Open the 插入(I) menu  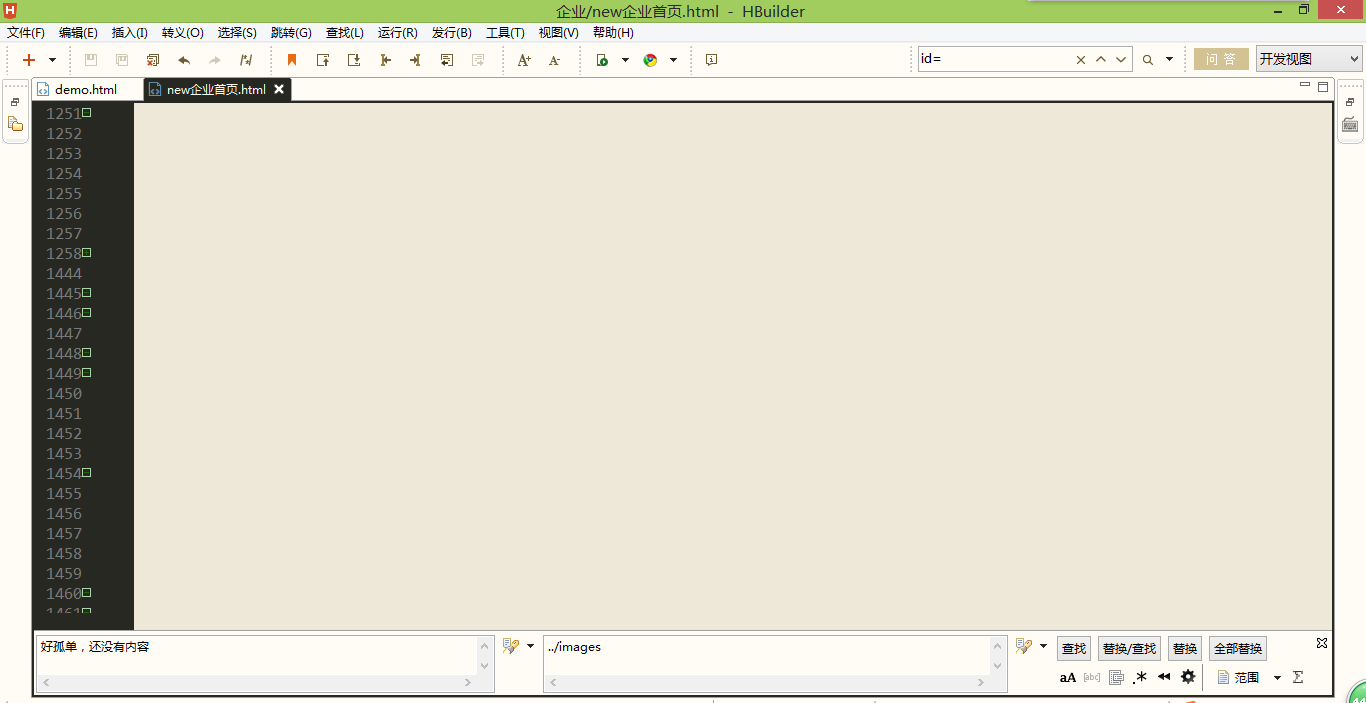click(x=130, y=33)
